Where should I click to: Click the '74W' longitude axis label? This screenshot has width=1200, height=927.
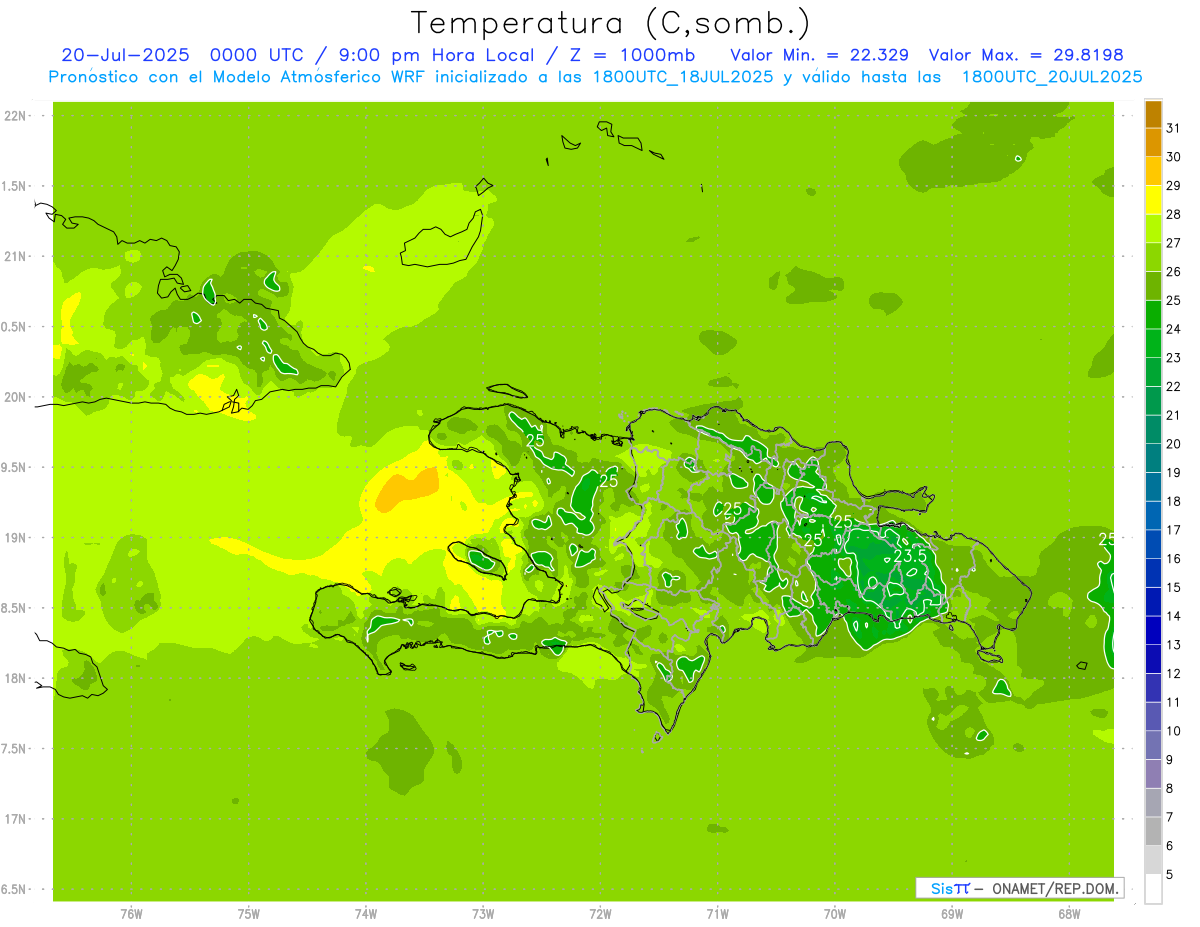(x=366, y=914)
